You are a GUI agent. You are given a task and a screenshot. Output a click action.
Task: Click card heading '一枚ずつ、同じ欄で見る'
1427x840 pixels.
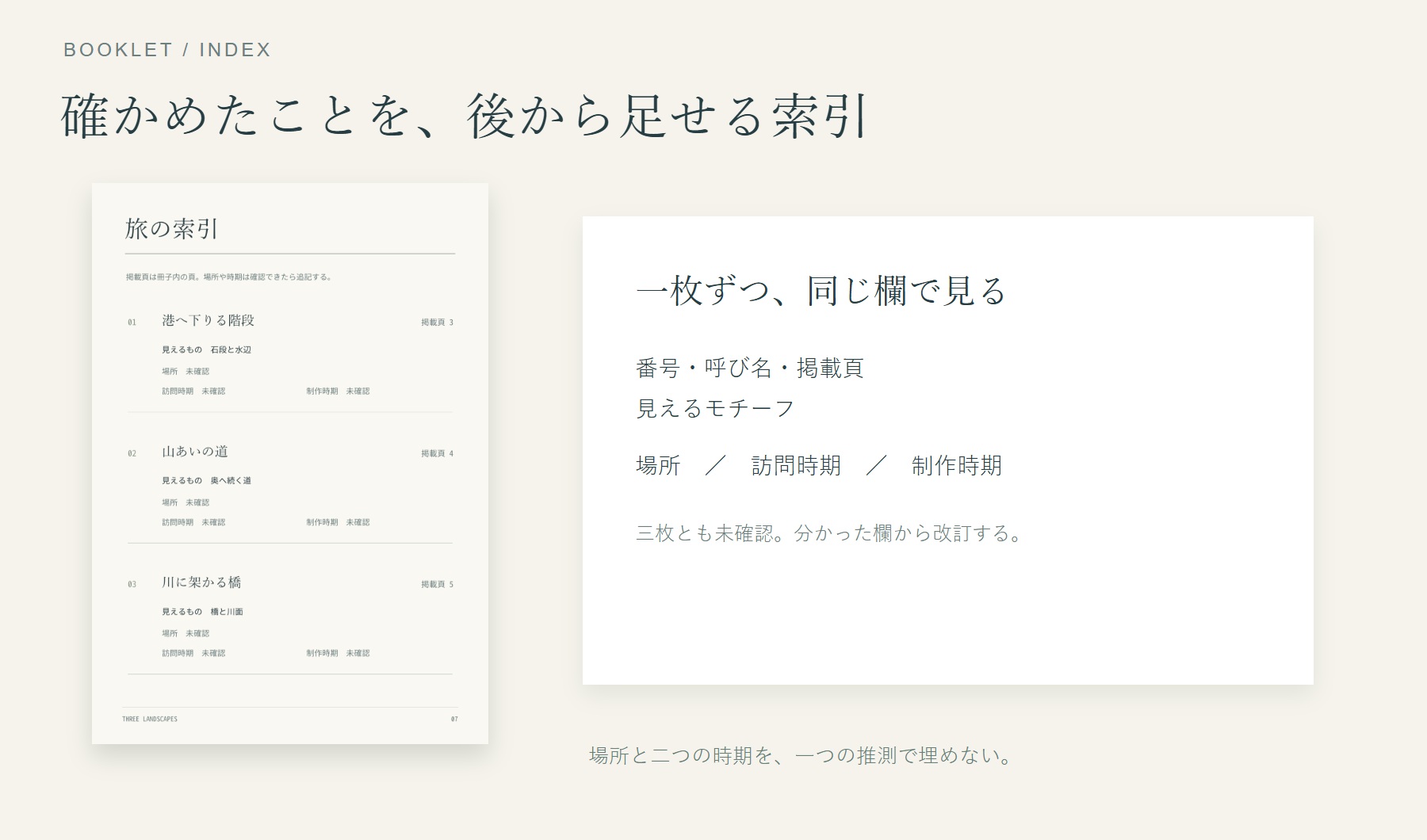pyautogui.click(x=821, y=291)
